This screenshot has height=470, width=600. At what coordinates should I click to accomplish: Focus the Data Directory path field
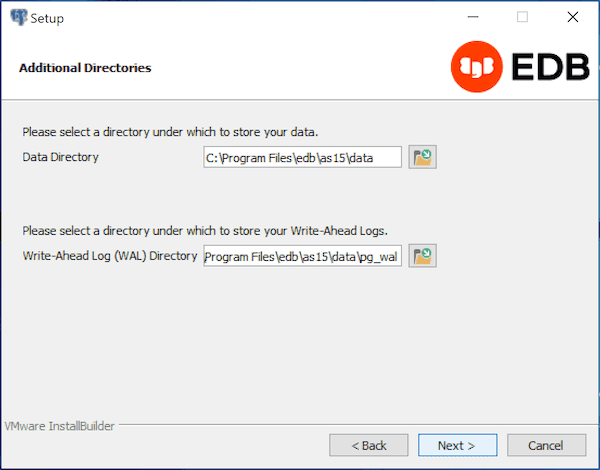click(302, 157)
